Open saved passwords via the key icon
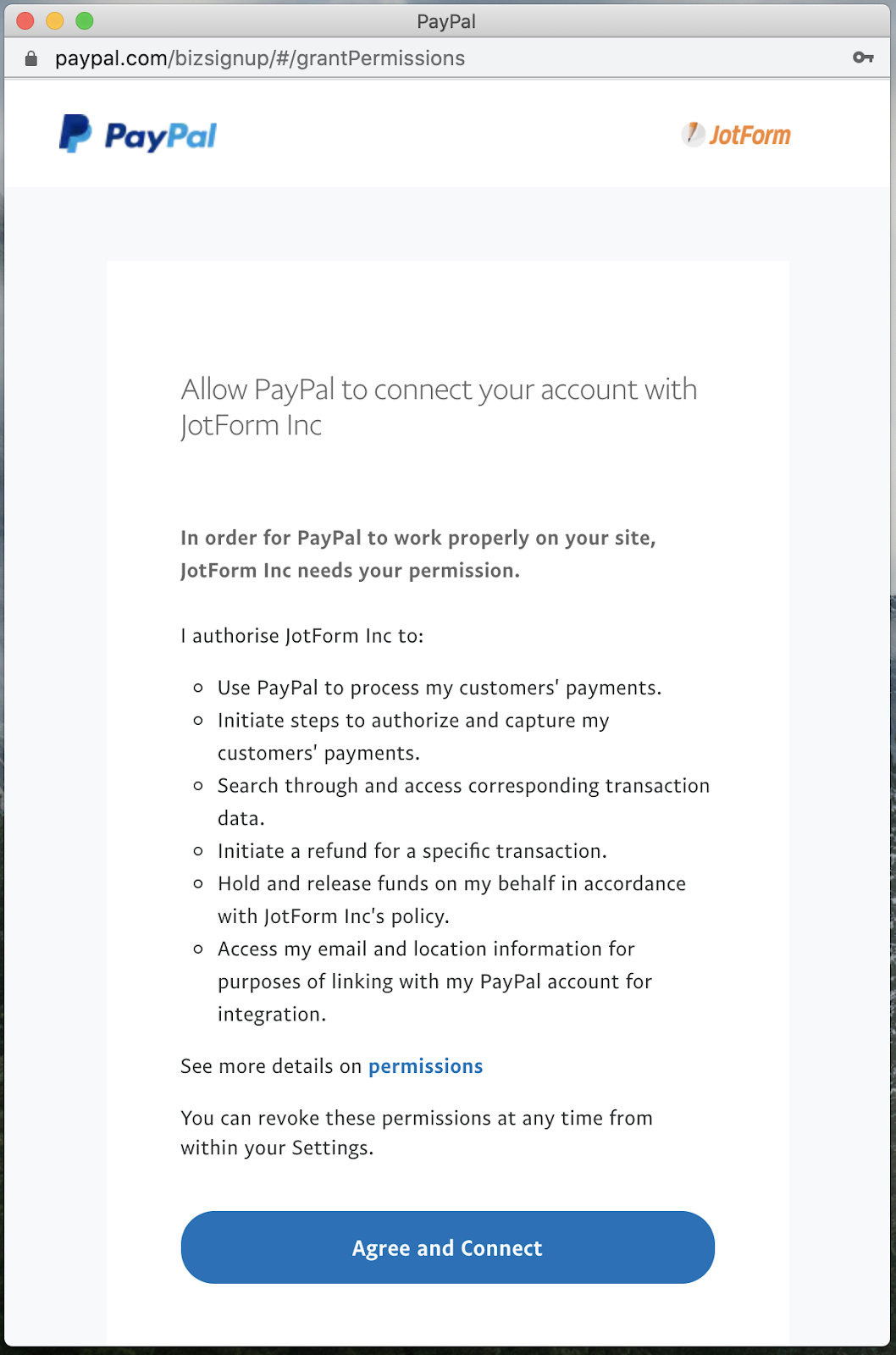Screen dimensions: 896x1355 pyautogui.click(x=863, y=58)
